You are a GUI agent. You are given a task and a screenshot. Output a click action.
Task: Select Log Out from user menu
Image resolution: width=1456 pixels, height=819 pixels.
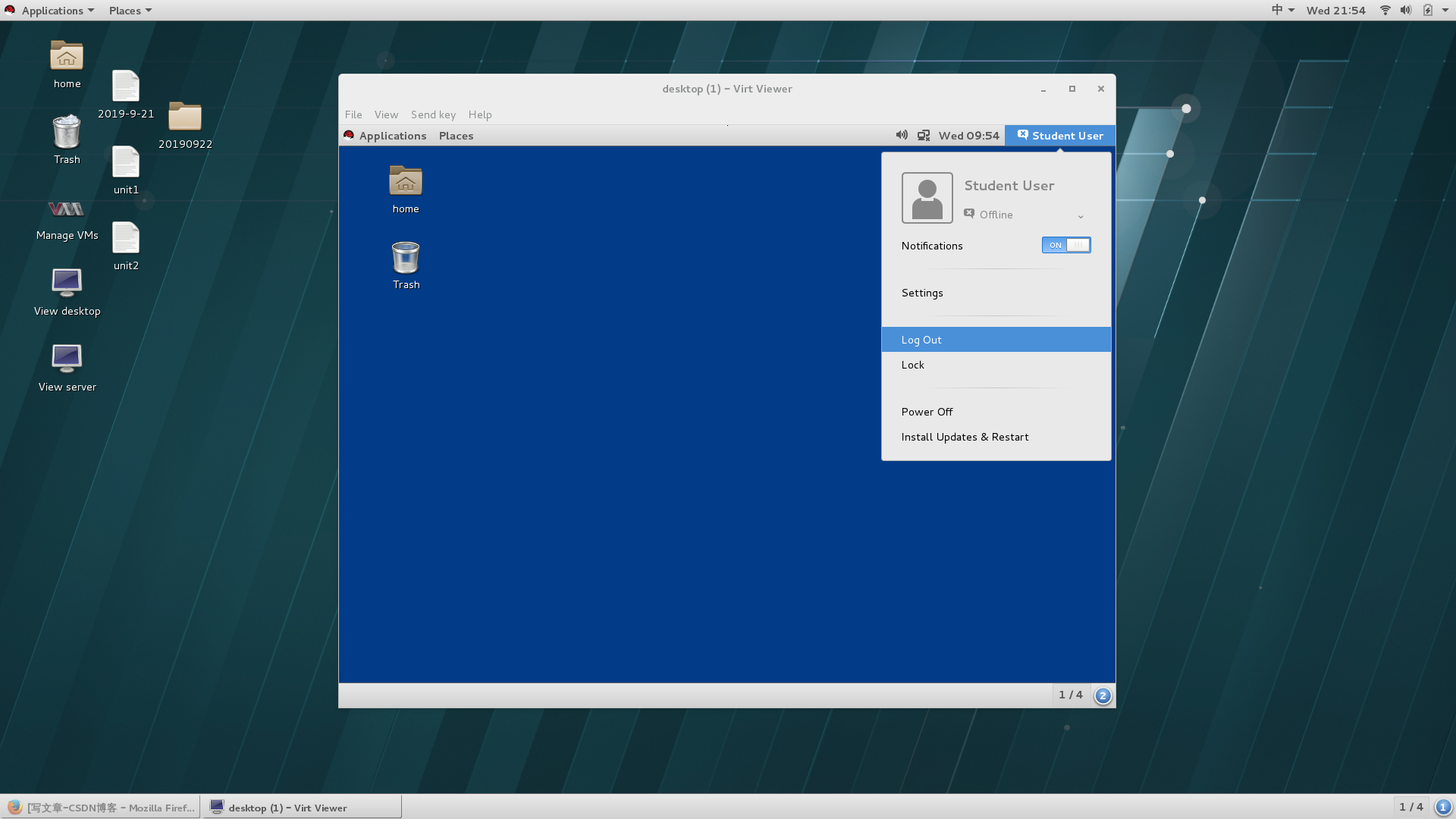(921, 340)
